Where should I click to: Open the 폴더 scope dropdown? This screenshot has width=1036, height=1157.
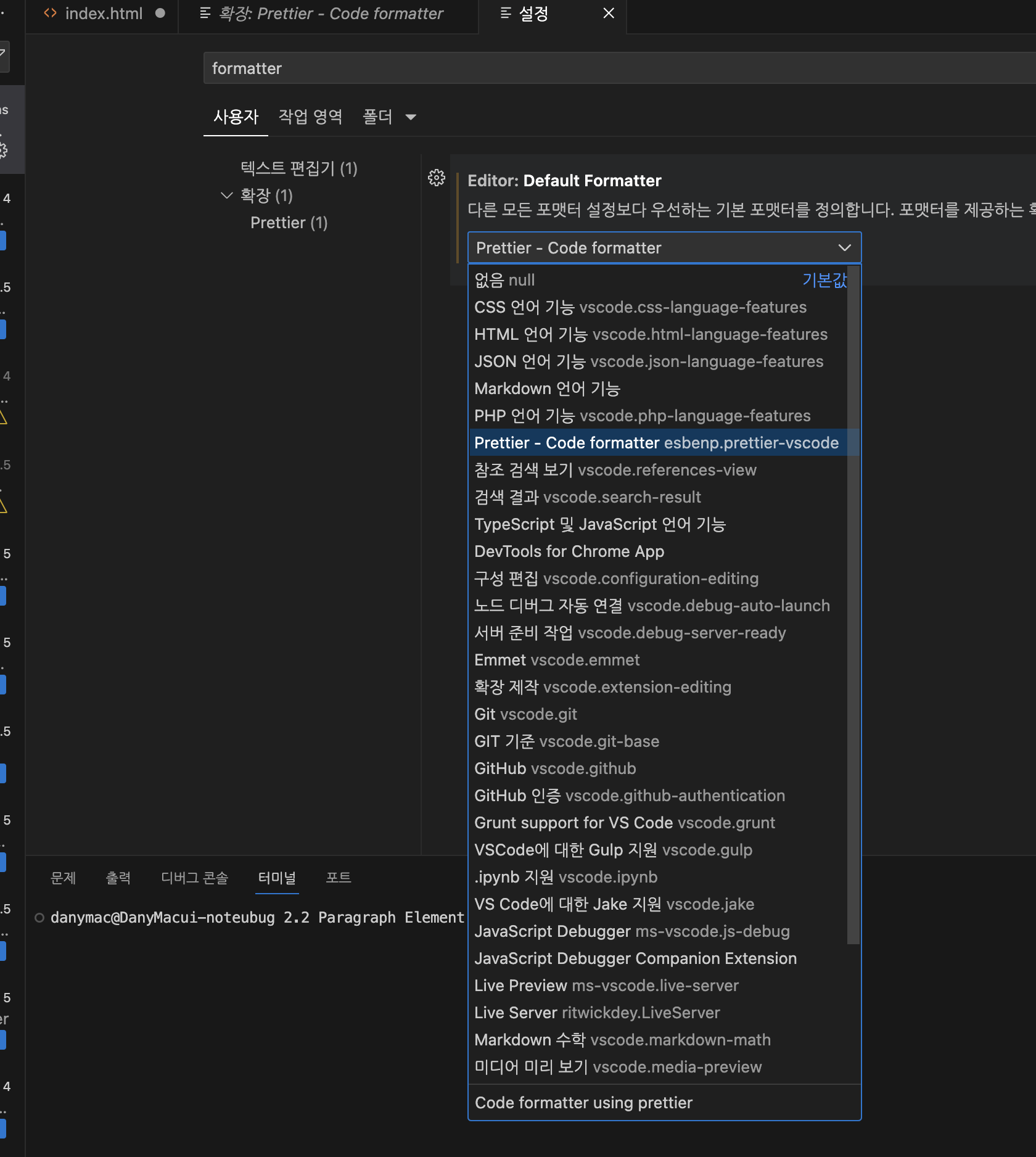(x=390, y=117)
